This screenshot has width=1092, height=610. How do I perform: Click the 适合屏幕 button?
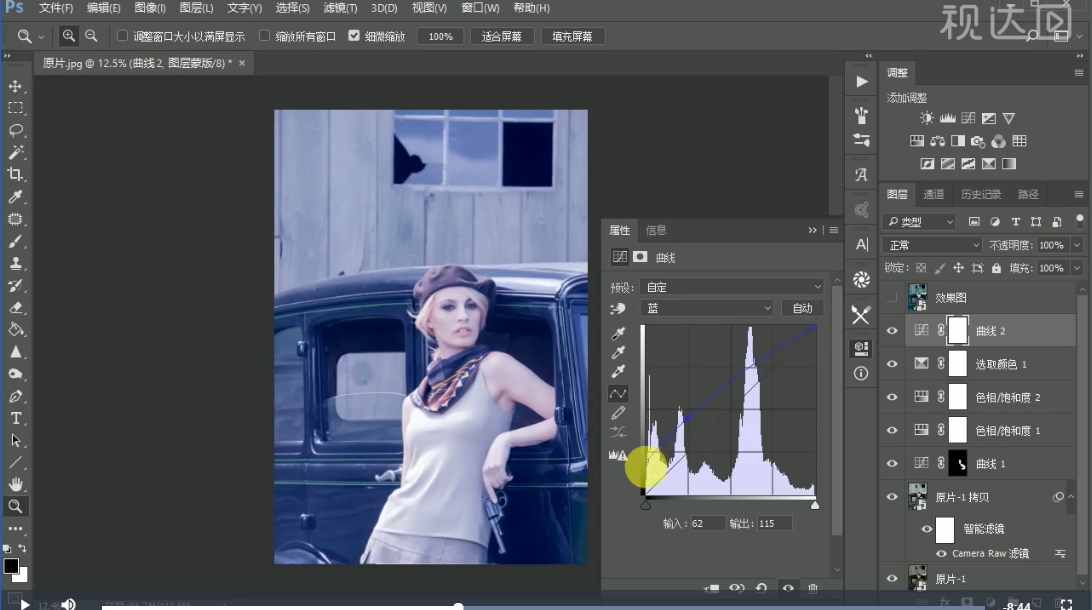point(501,36)
